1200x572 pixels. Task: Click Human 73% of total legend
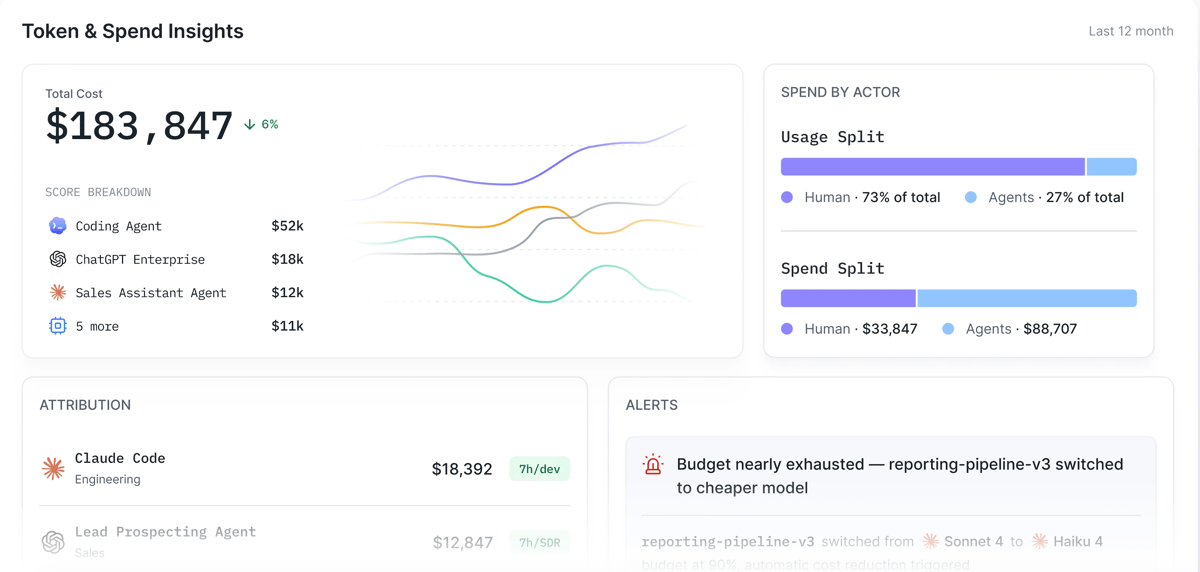pyautogui.click(x=861, y=198)
